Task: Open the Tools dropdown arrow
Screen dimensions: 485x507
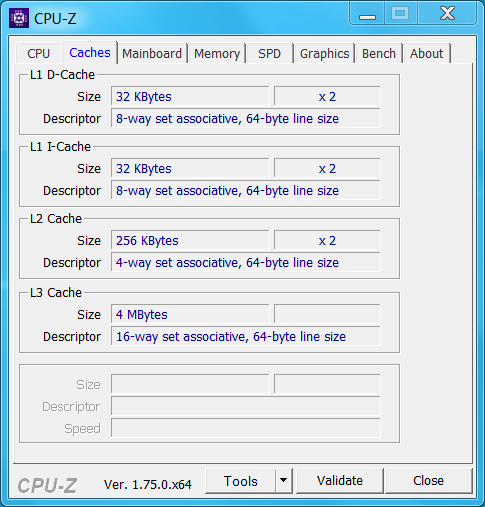Action: coord(284,480)
